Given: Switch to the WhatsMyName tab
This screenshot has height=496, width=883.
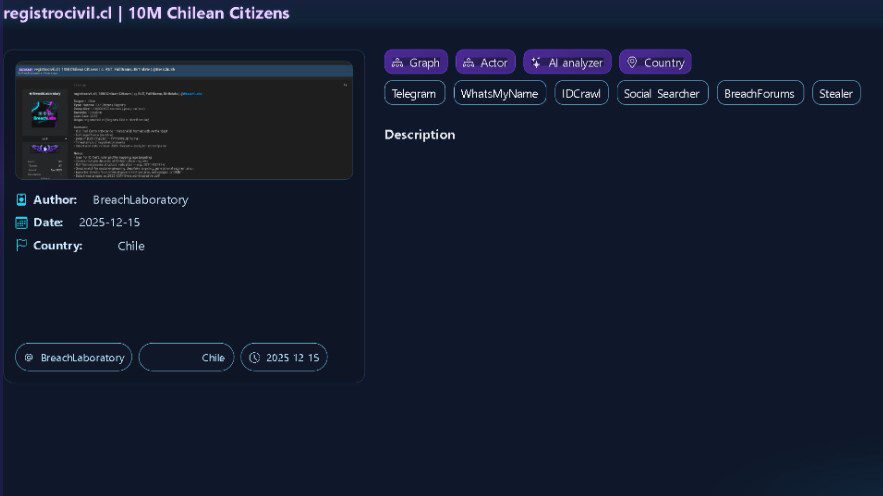Looking at the screenshot, I should [499, 93].
